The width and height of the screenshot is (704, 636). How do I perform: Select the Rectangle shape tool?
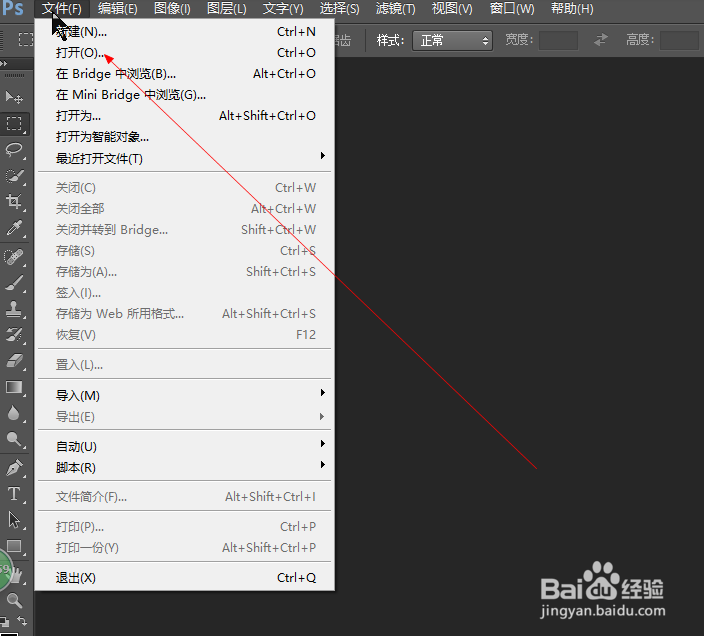(14, 546)
